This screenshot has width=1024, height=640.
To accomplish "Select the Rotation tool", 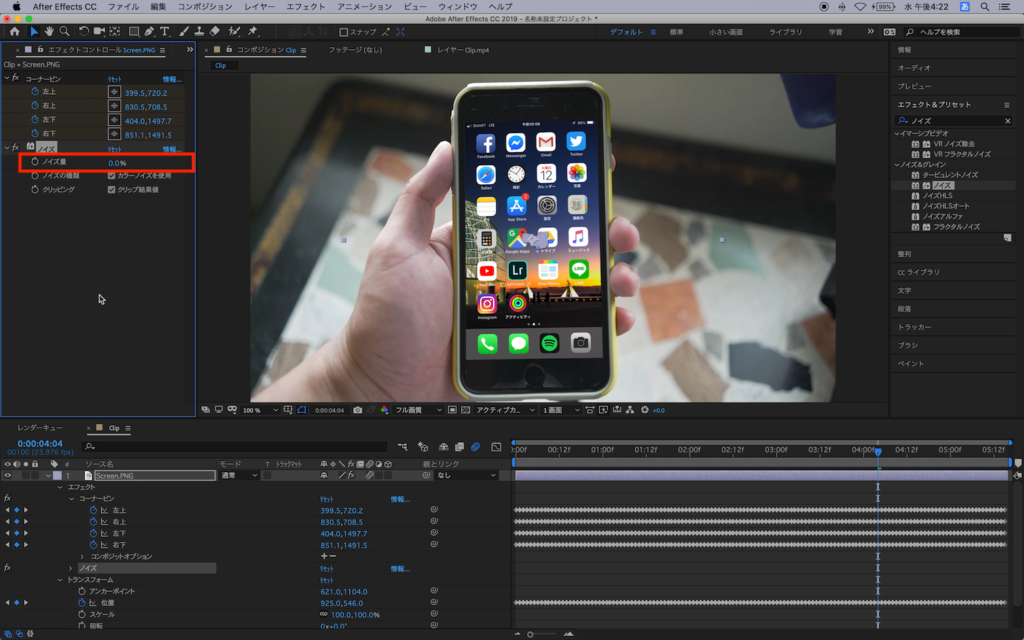I will (84, 32).
